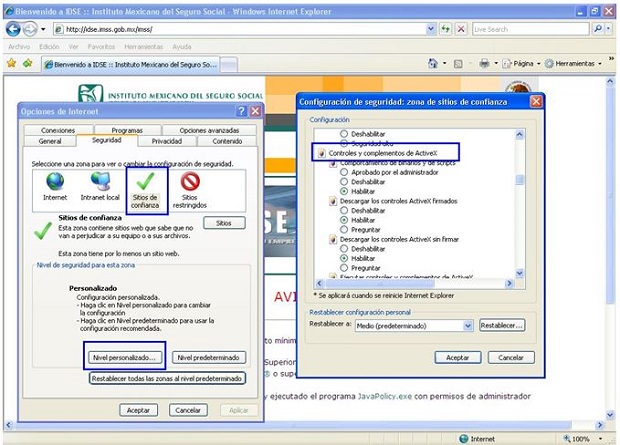Image resolution: width=620 pixels, height=445 pixels.
Task: Click the RSS feeds icon
Action: [458, 64]
